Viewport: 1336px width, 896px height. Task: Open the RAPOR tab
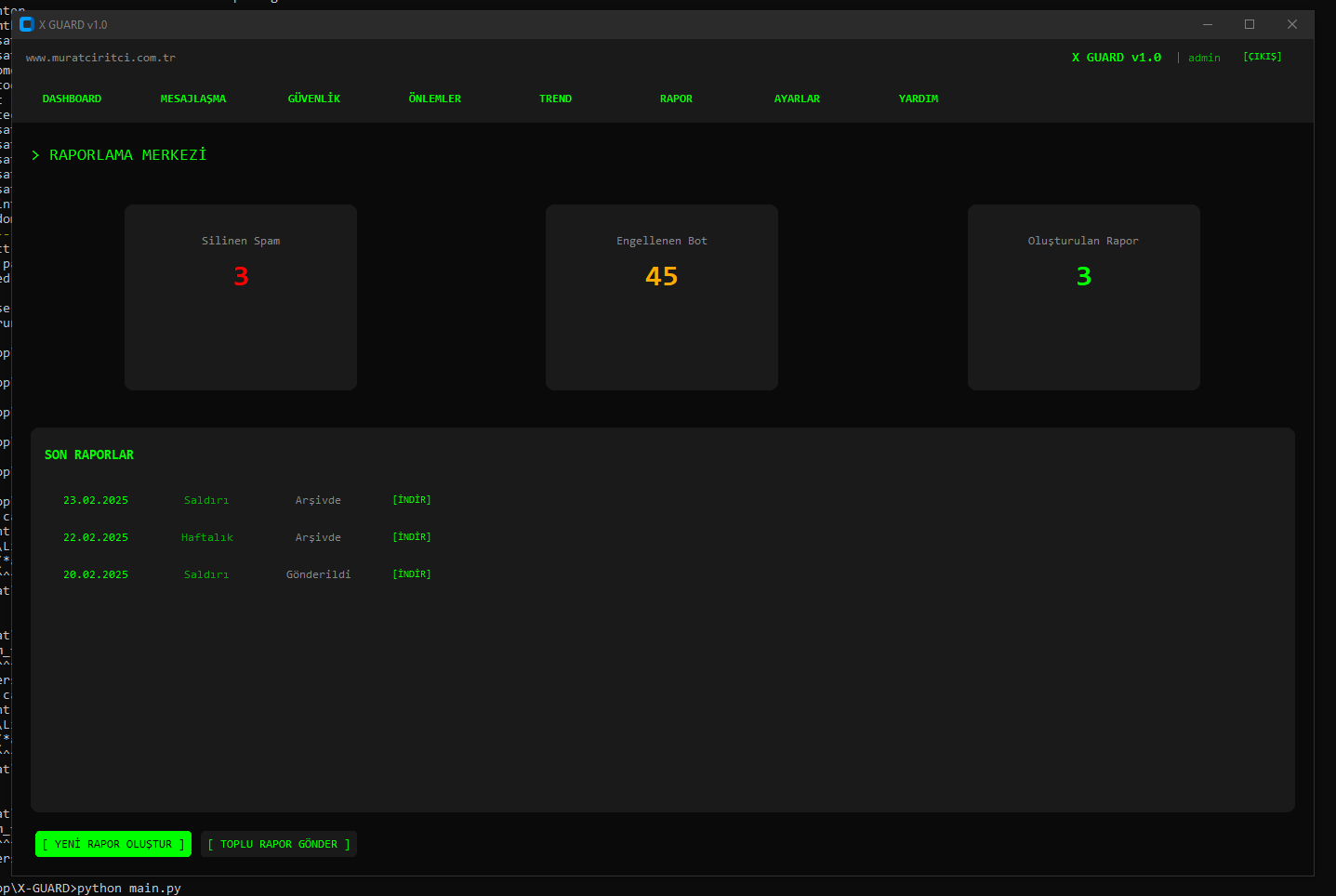pos(676,99)
